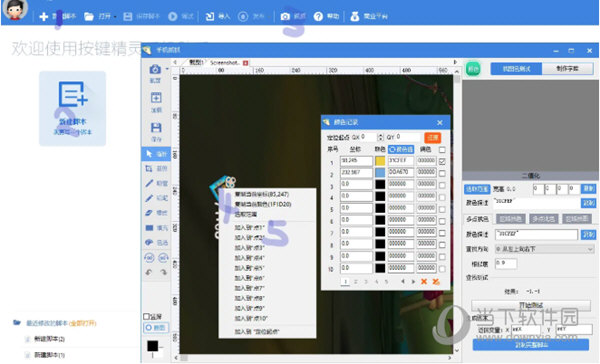
Task: Click the orange delete-all X icon in the color record
Action: (x=436, y=282)
